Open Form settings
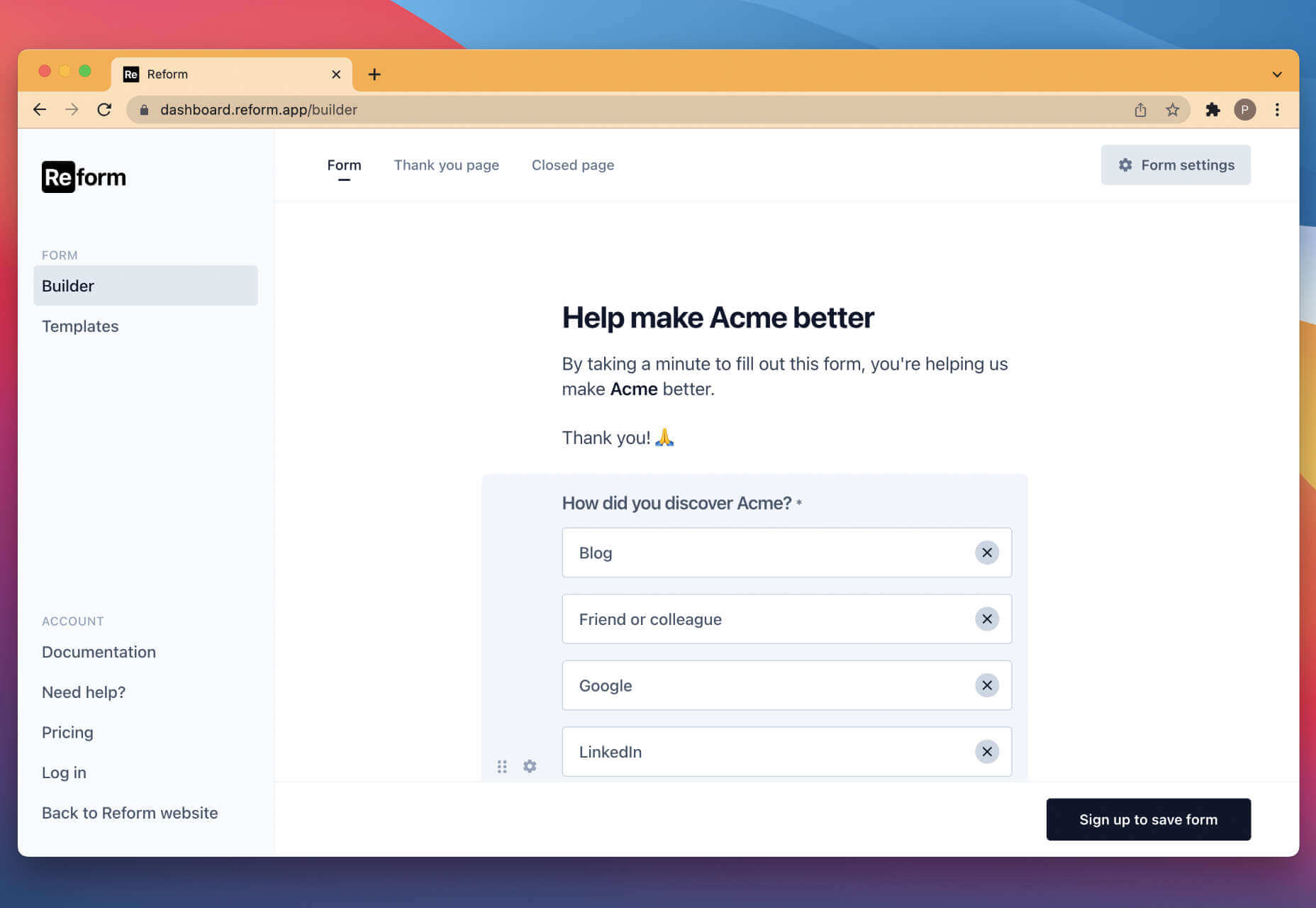 pos(1176,165)
